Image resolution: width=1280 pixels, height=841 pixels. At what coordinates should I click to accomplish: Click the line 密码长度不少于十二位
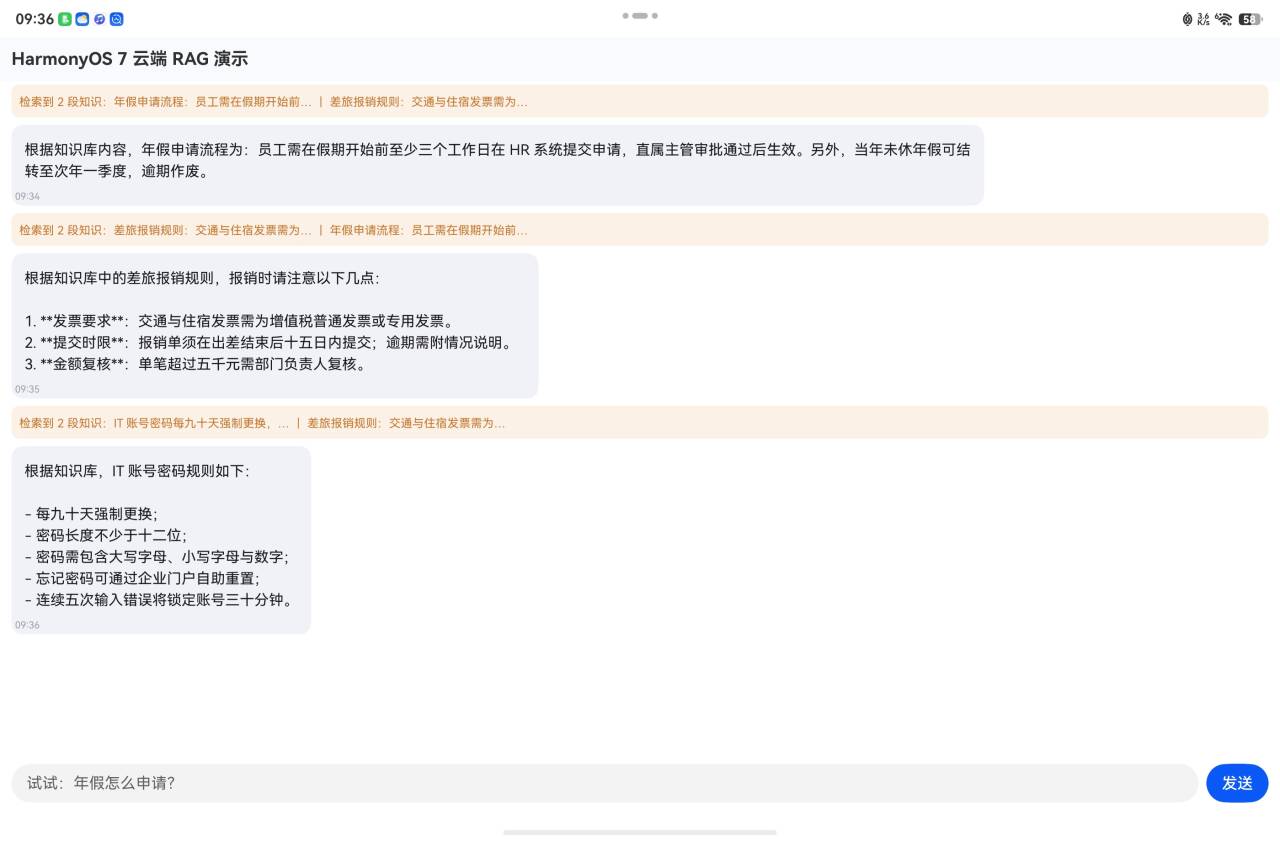pyautogui.click(x=106, y=535)
